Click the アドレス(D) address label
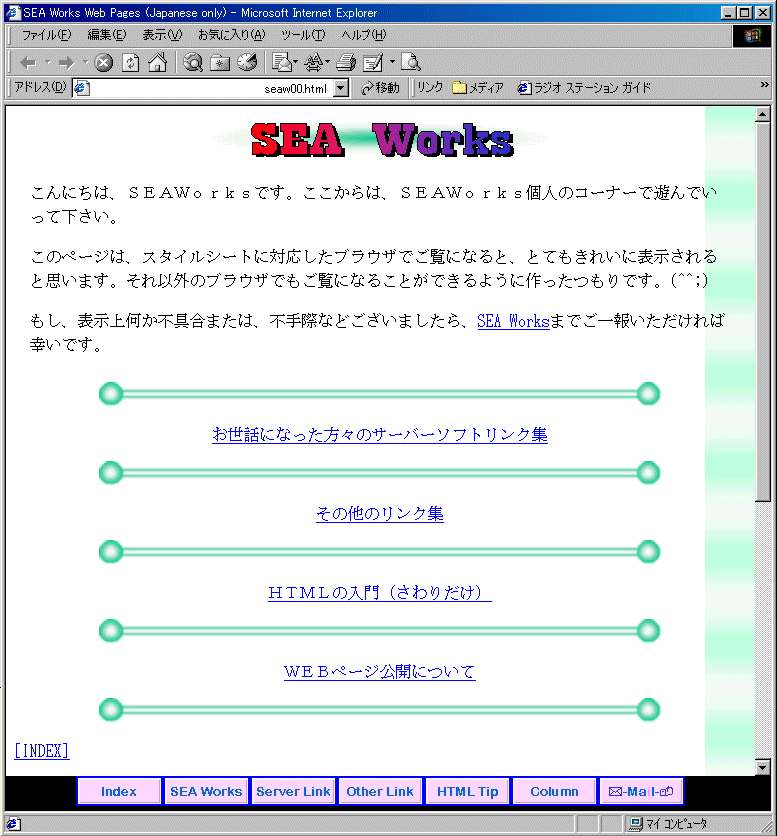 pos(40,87)
